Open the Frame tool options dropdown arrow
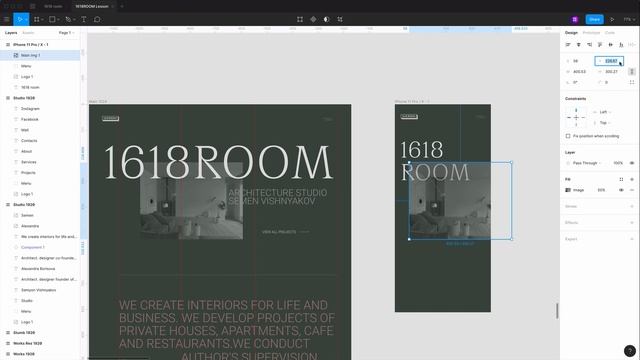Image resolution: width=640 pixels, height=360 pixels. [x=42, y=20]
